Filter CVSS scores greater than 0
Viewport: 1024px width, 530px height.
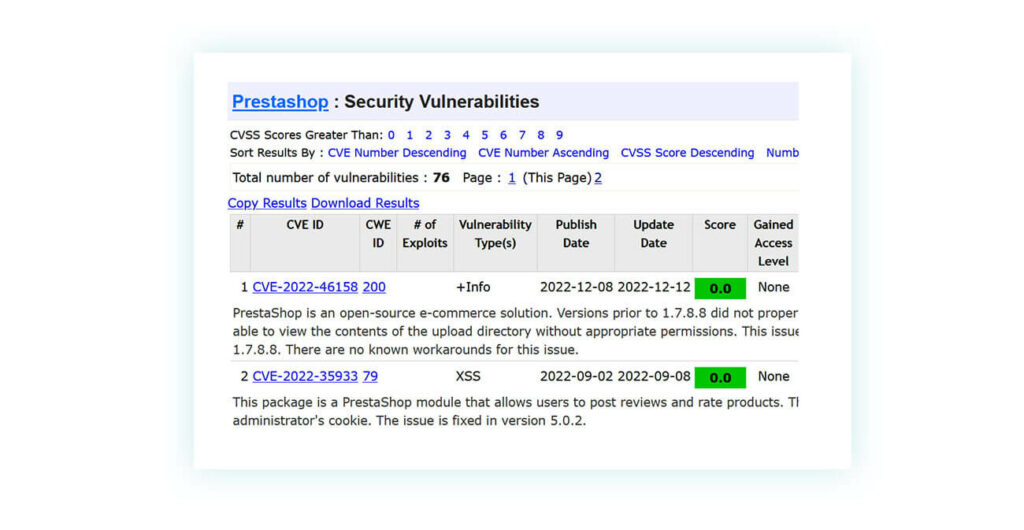391,135
